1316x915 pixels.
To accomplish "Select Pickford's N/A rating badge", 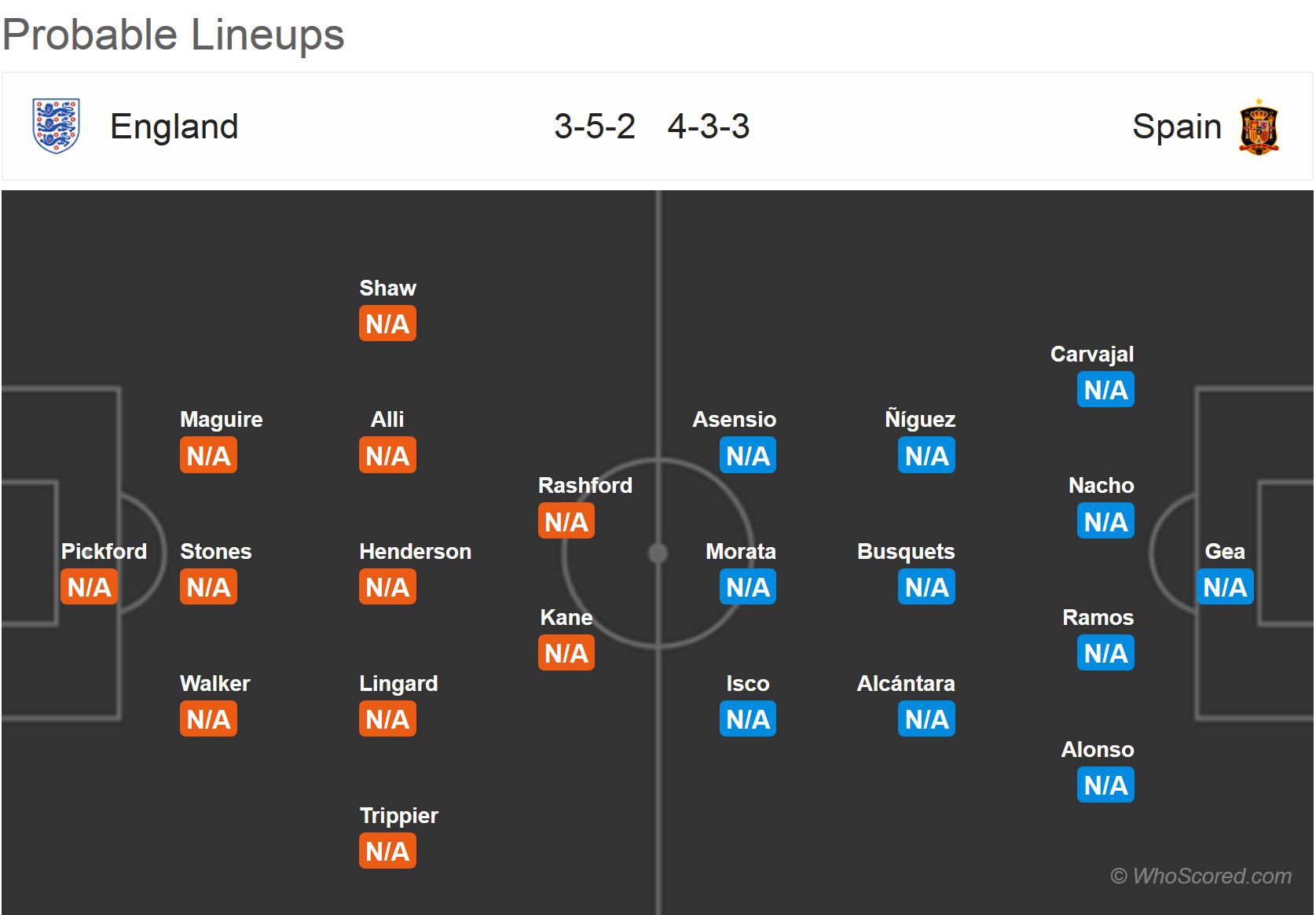I will point(89,587).
